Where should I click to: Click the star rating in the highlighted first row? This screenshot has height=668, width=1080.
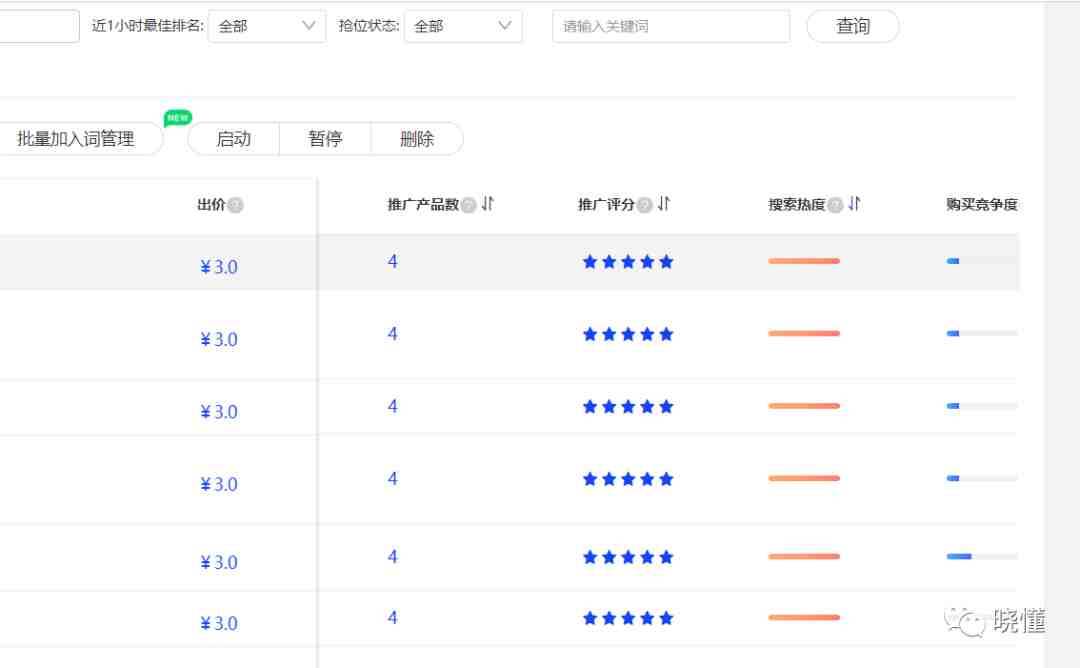click(x=627, y=262)
